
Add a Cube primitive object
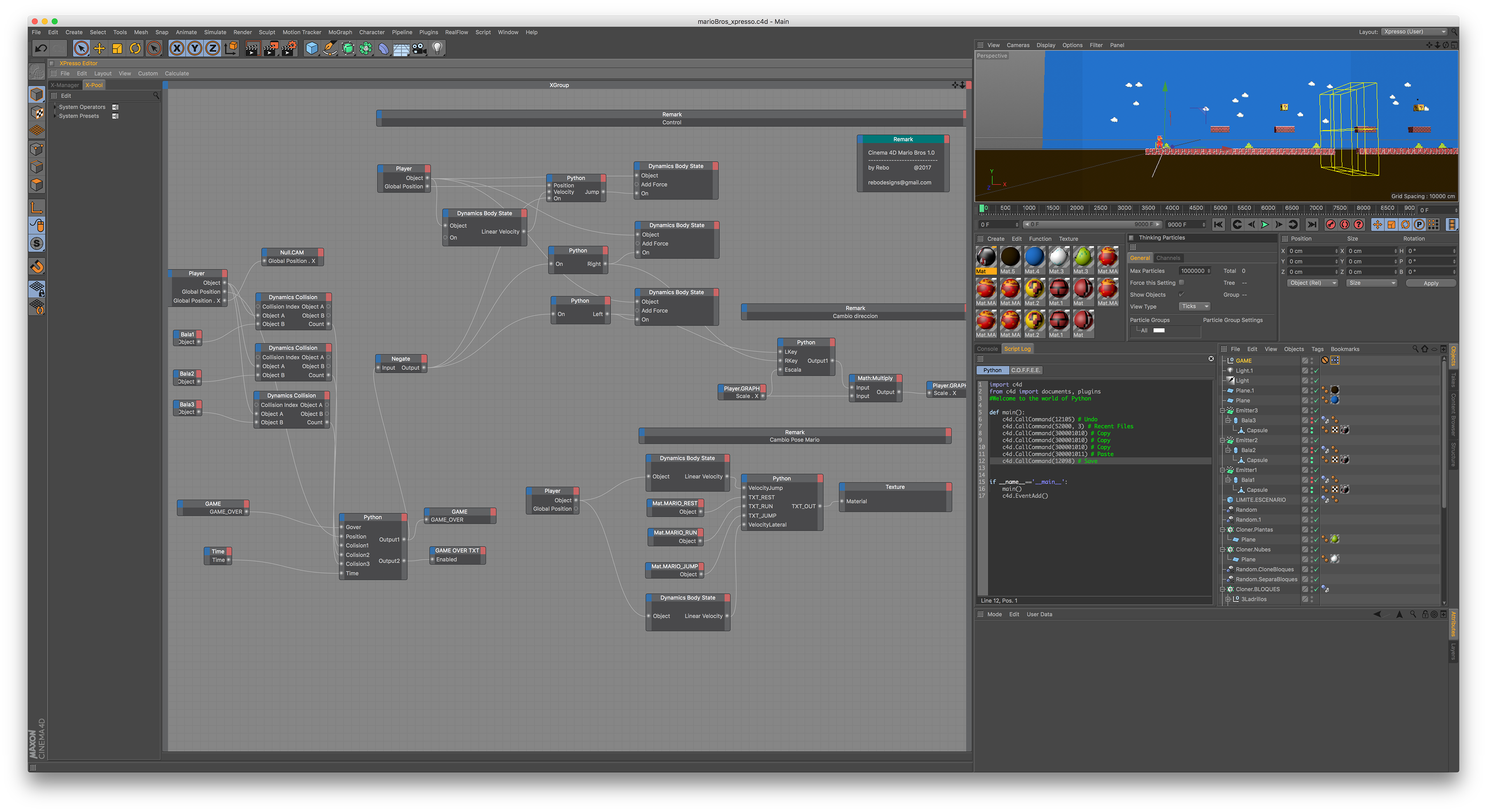(x=312, y=48)
